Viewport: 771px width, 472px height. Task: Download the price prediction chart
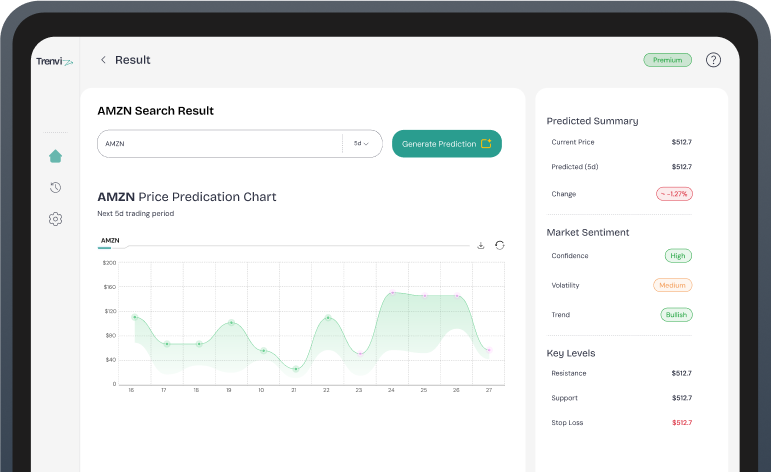coord(480,245)
